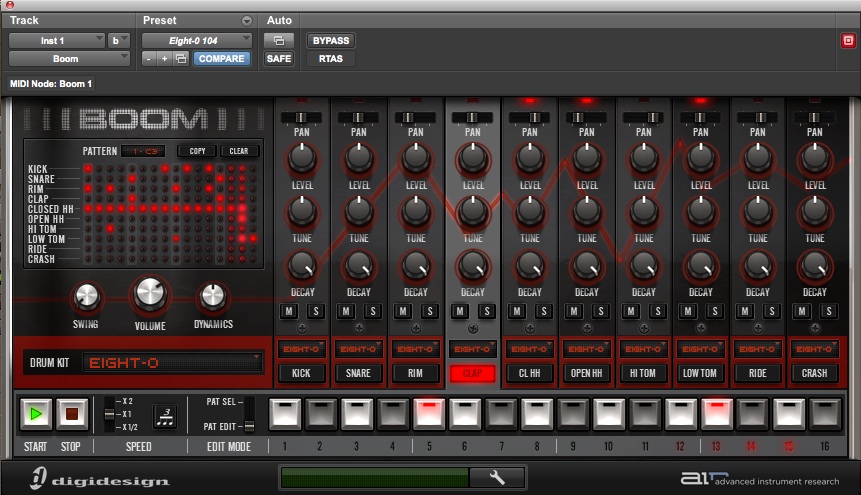Click the Swing knob
Viewport: 861px width, 495px height.
point(86,297)
